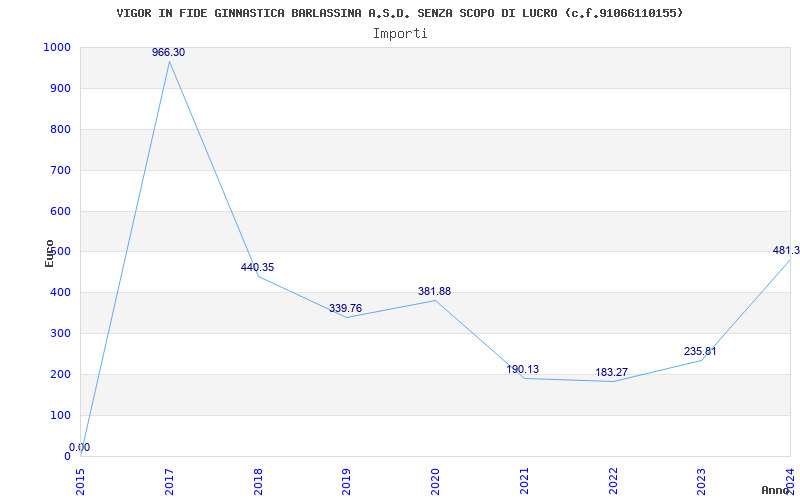Click the Anno x-axis title
This screenshot has height=500, width=800.
[776, 490]
